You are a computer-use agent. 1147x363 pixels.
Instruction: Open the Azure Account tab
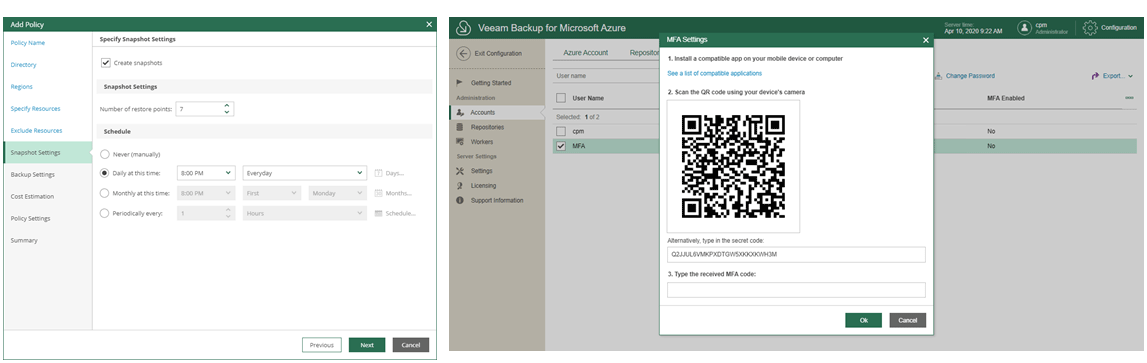pyautogui.click(x=585, y=53)
